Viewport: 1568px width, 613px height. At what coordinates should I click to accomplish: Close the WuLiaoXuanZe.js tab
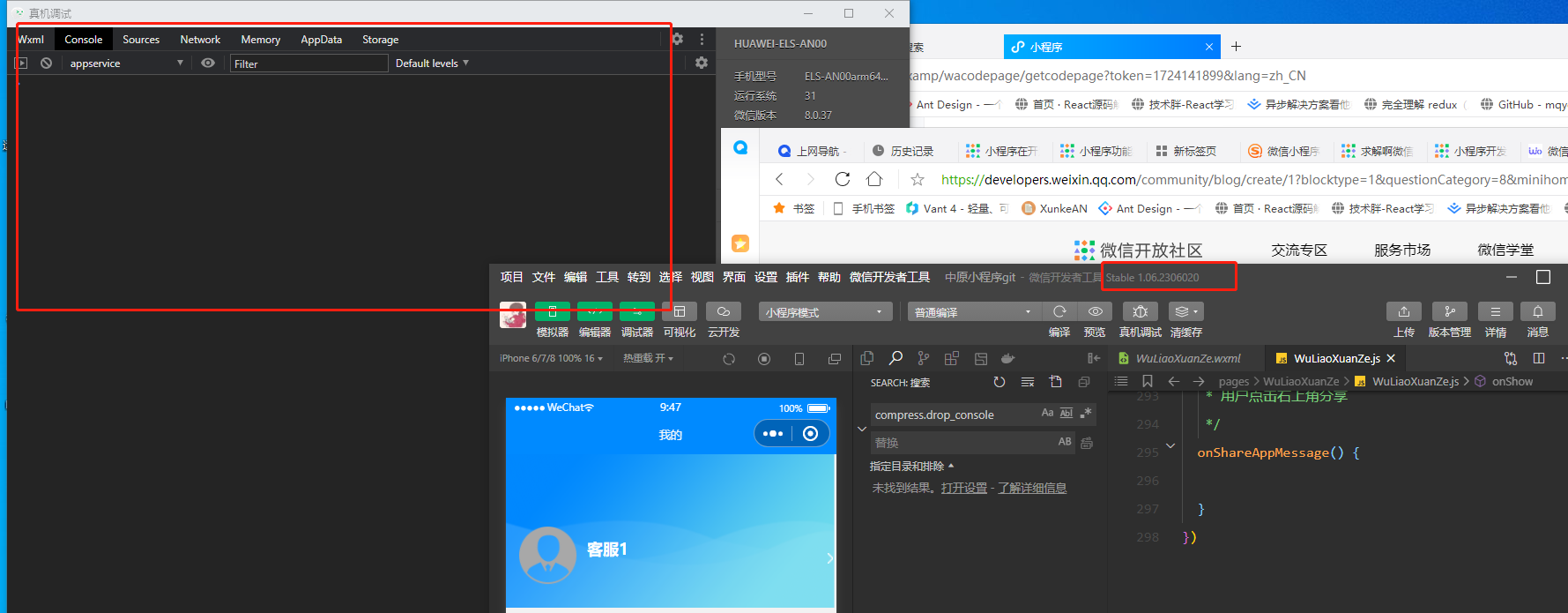(x=1391, y=358)
